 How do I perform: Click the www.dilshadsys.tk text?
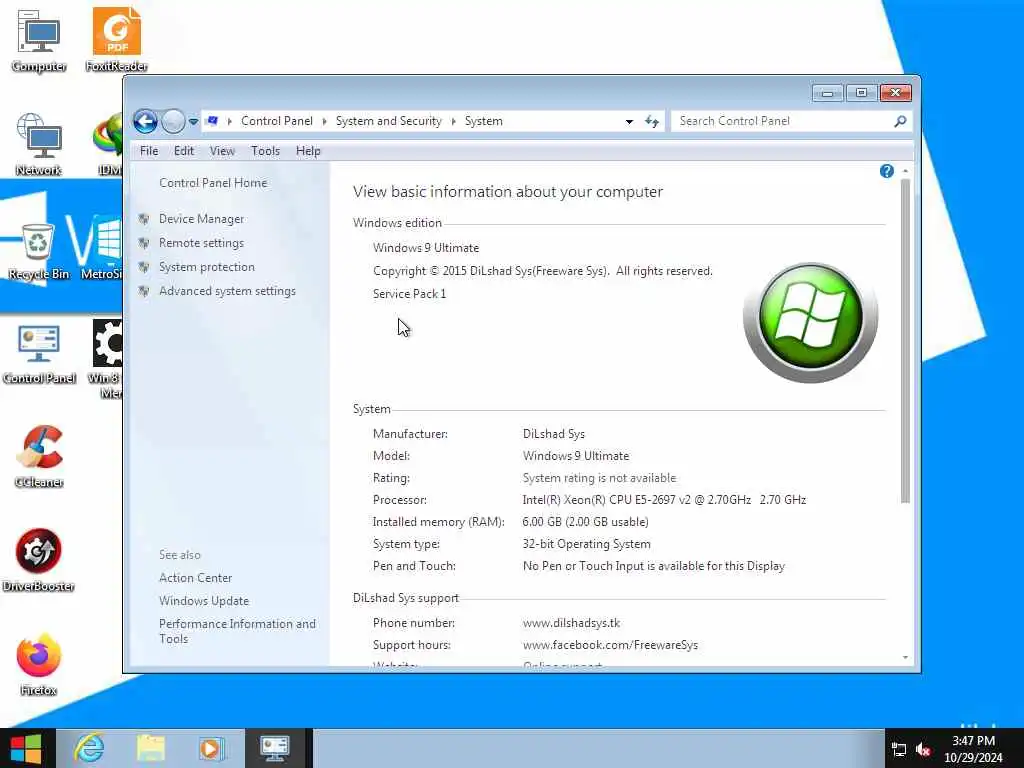click(x=571, y=623)
